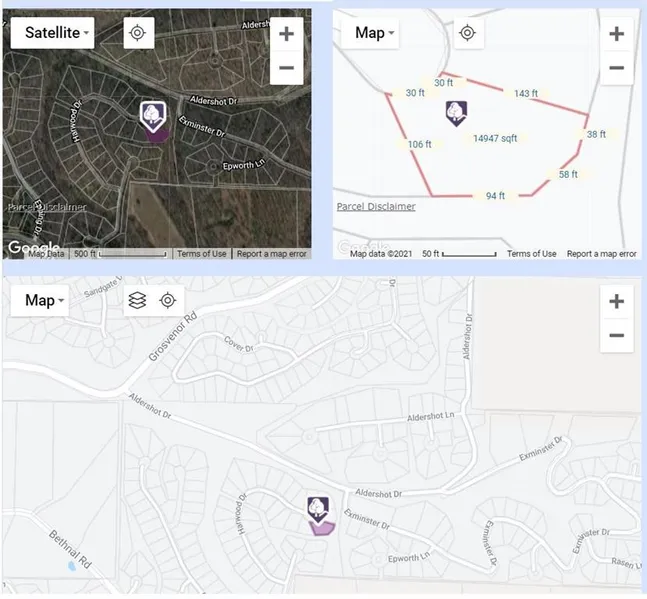Click the 14947 sqft parcel area label
The image size is (647, 599).
tap(494, 139)
